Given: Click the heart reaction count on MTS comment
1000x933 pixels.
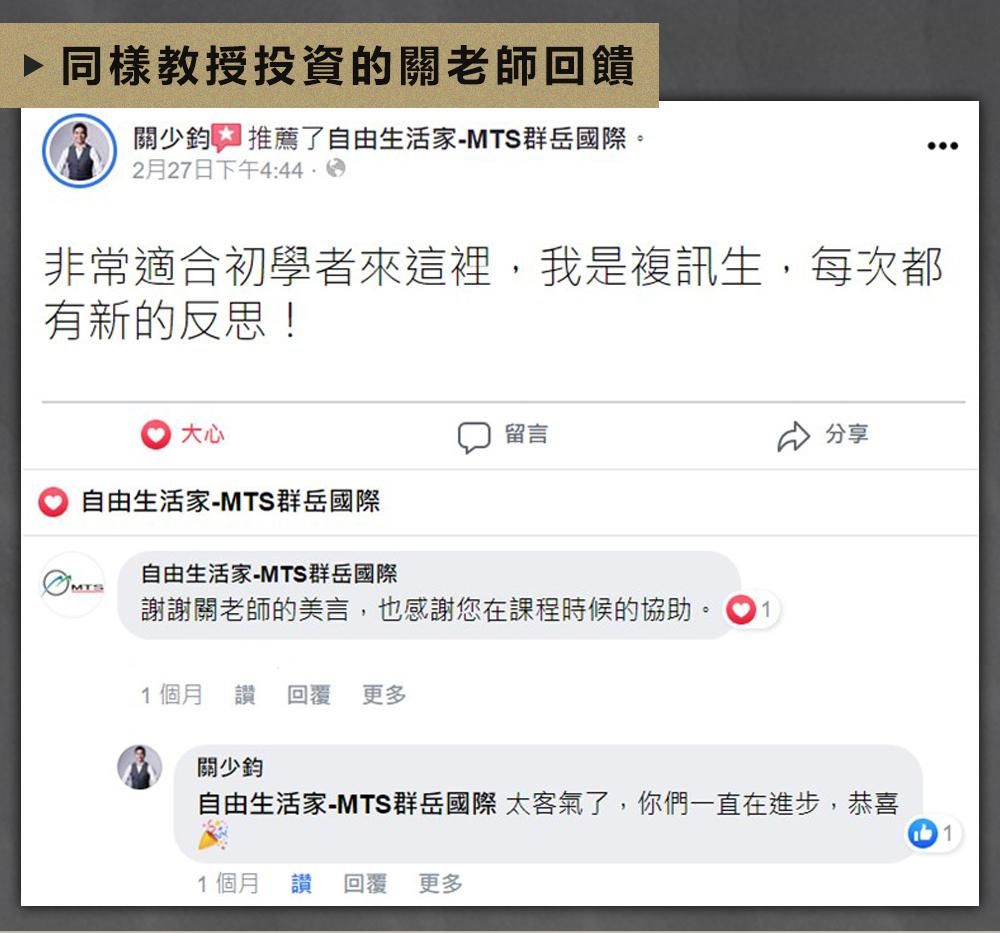Looking at the screenshot, I should click(x=750, y=610).
